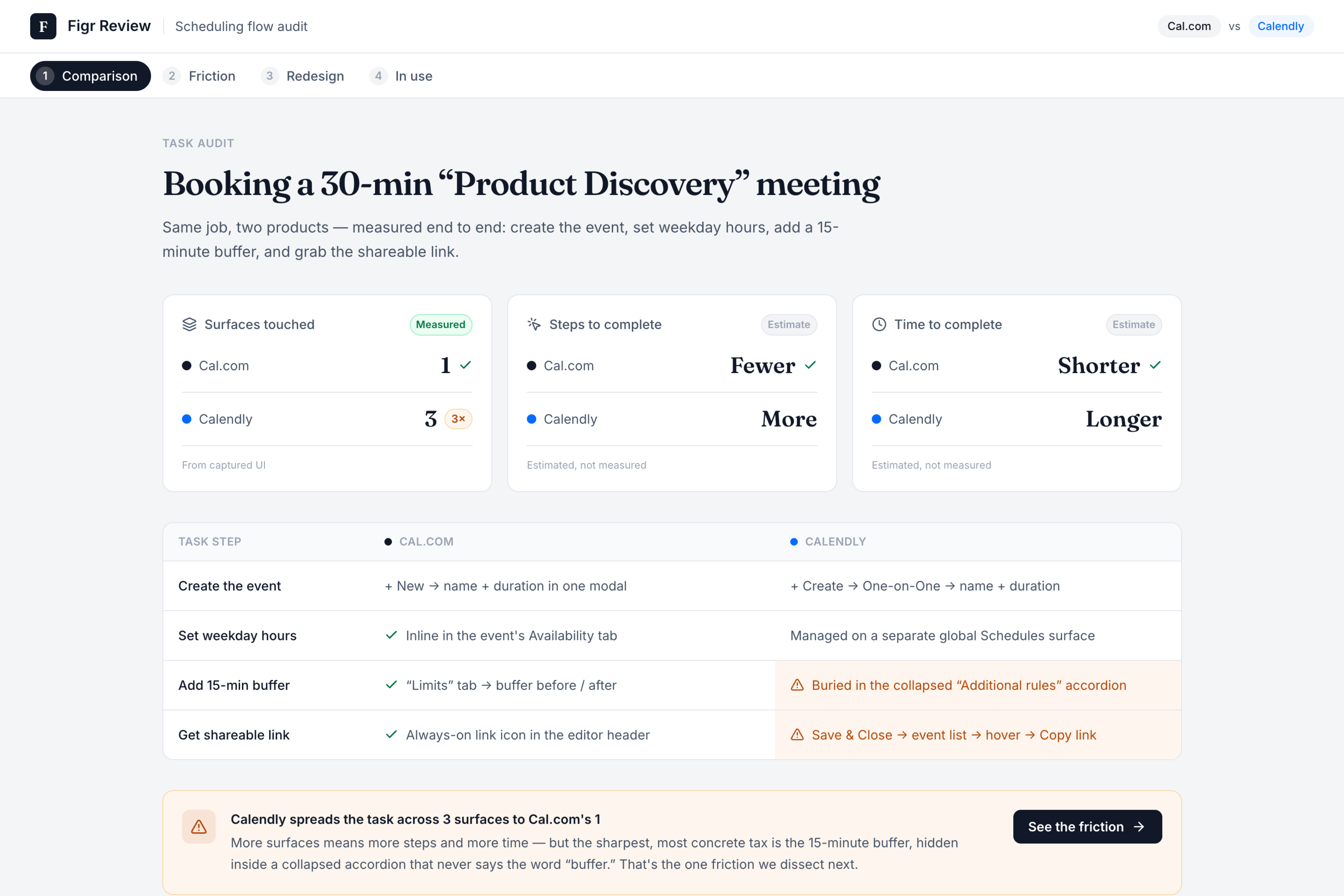This screenshot has width=1344, height=896.
Task: Click the Estimate badge on Time to complete
Action: click(1134, 324)
